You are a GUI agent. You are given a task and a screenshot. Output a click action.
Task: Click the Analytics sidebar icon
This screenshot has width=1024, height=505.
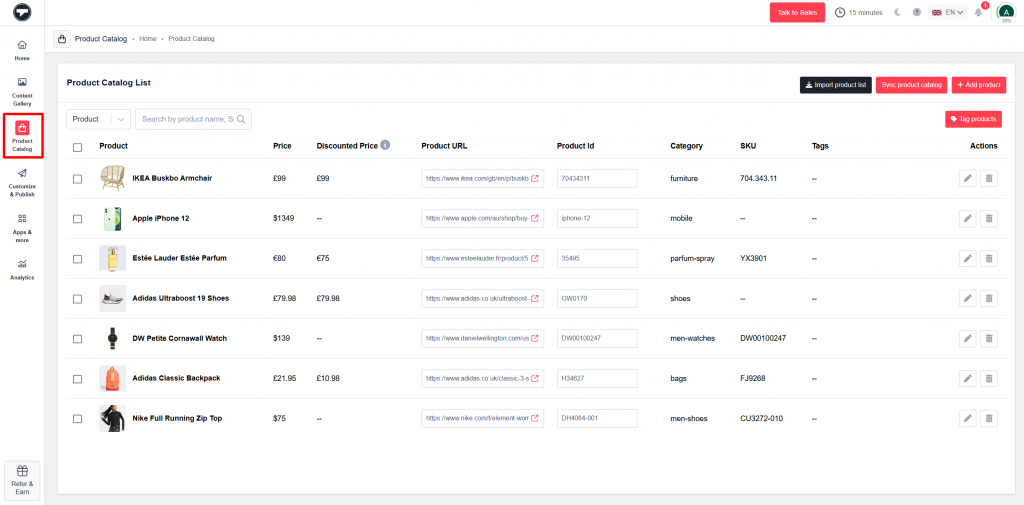pyautogui.click(x=22, y=268)
